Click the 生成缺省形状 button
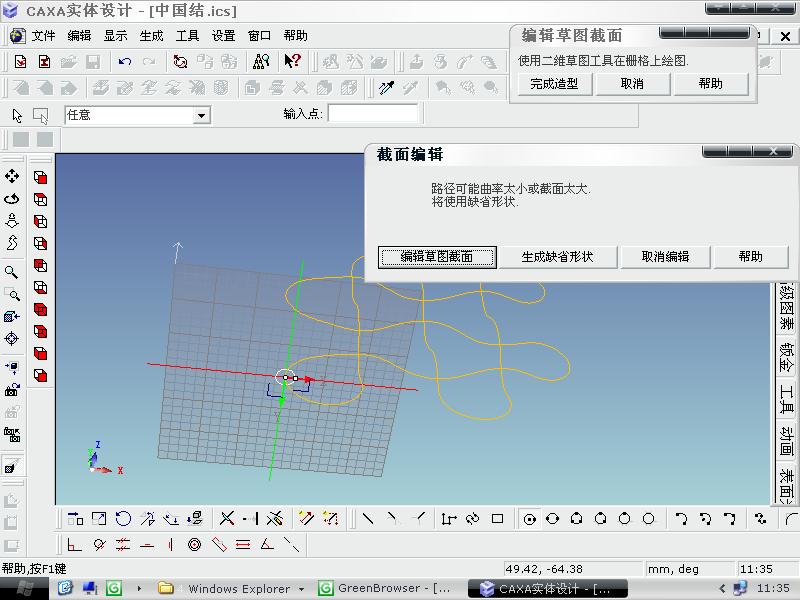This screenshot has width=800, height=600. 557,257
